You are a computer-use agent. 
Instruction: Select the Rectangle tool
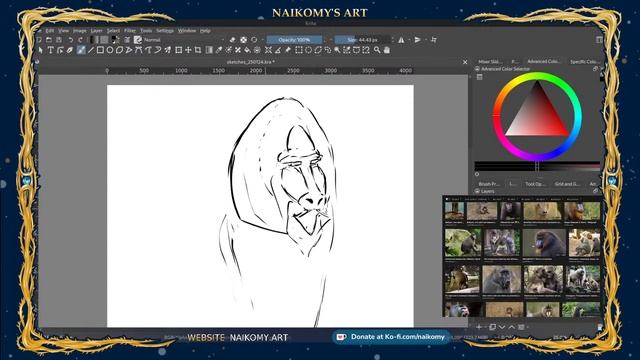(100, 50)
